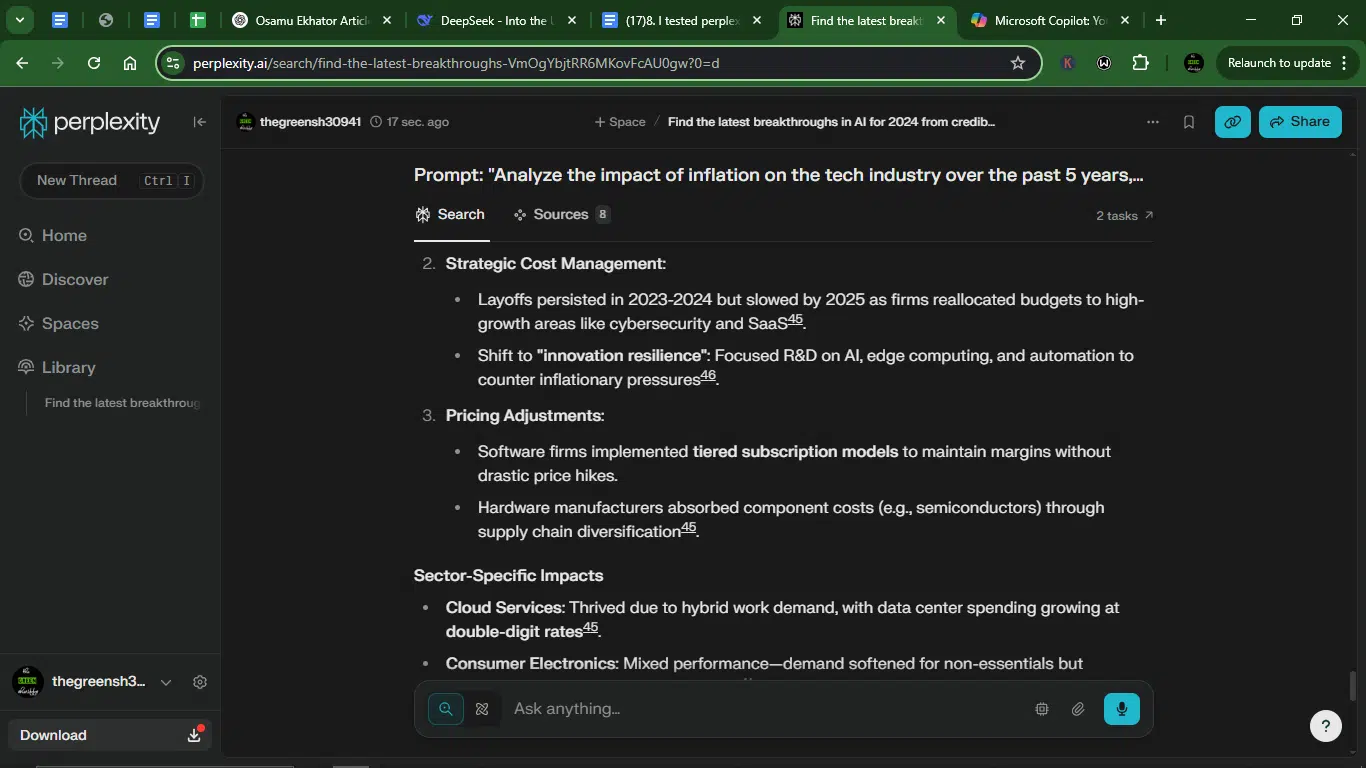This screenshot has height=768, width=1366.
Task: Open citation 45 after 'supply chain diversification'
Action: click(688, 528)
